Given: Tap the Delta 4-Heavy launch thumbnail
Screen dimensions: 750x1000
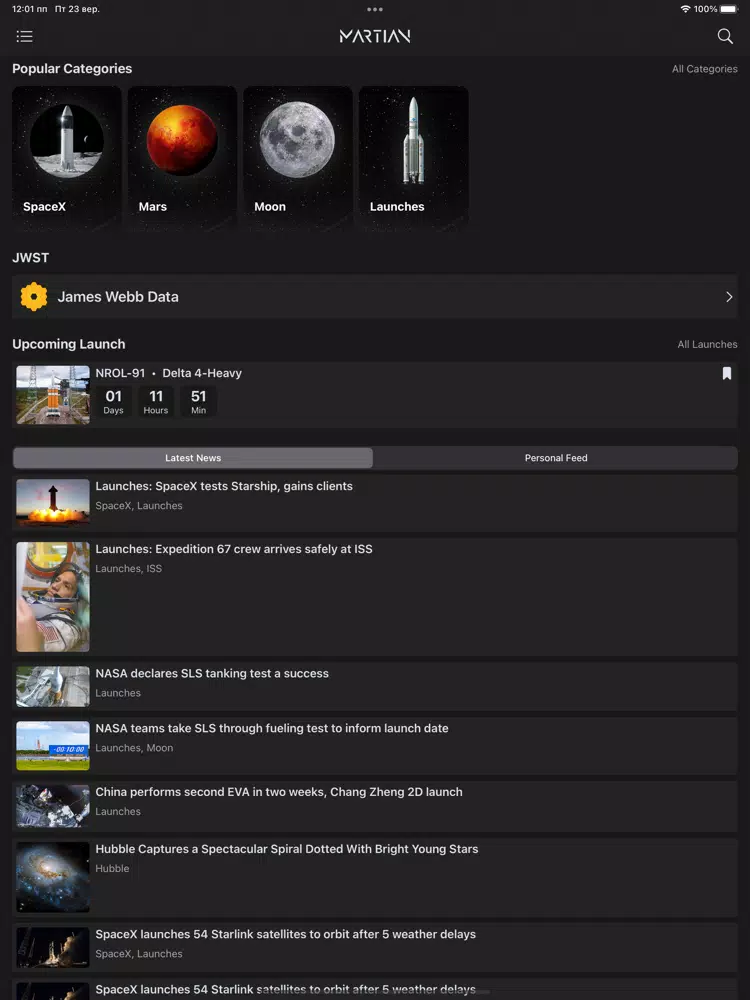Looking at the screenshot, I should tap(53, 395).
